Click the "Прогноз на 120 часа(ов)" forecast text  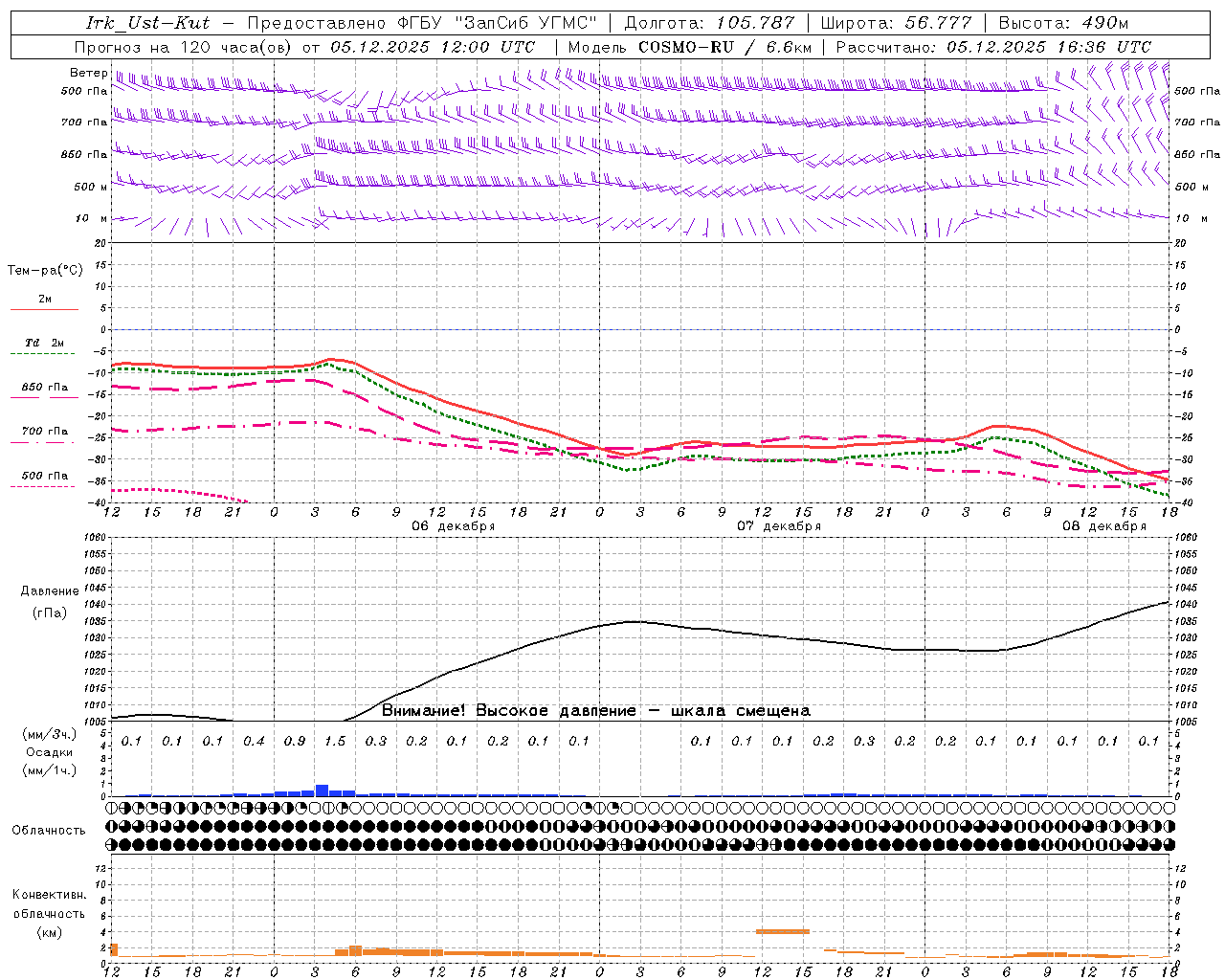click(x=184, y=47)
